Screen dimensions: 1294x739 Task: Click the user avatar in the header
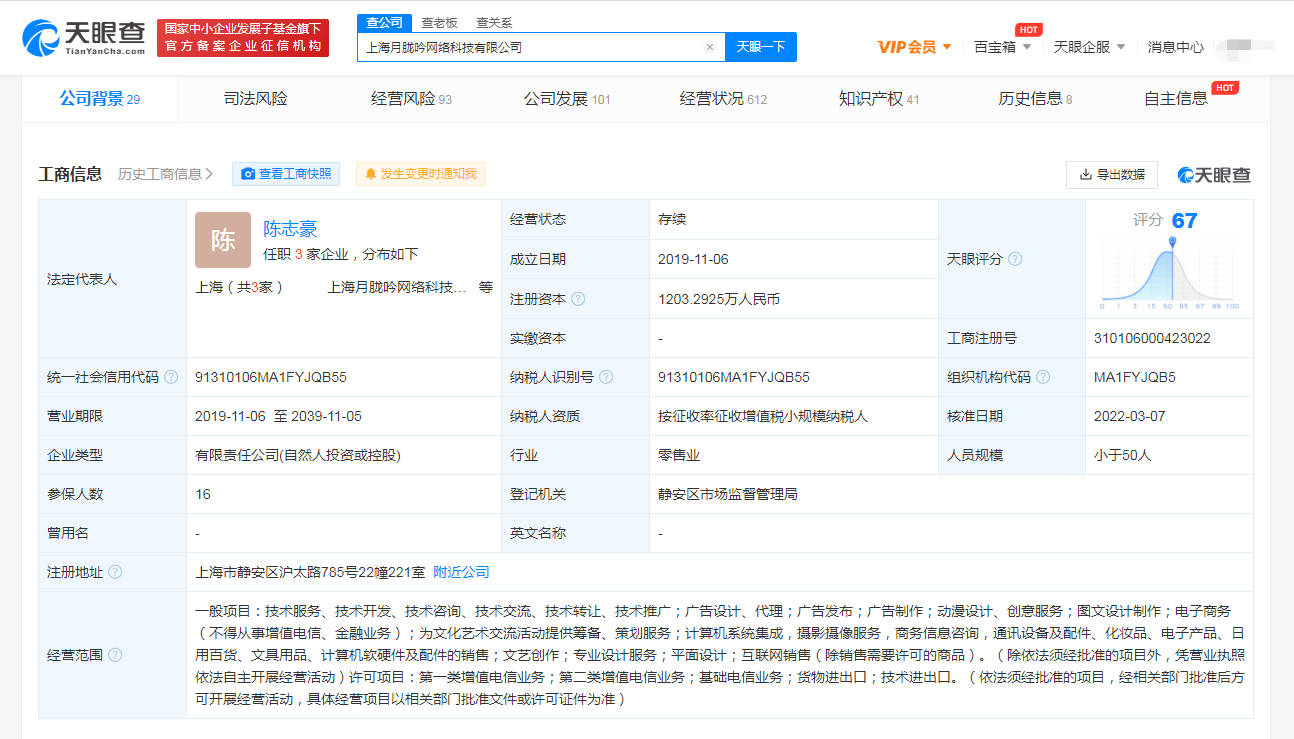point(1243,47)
